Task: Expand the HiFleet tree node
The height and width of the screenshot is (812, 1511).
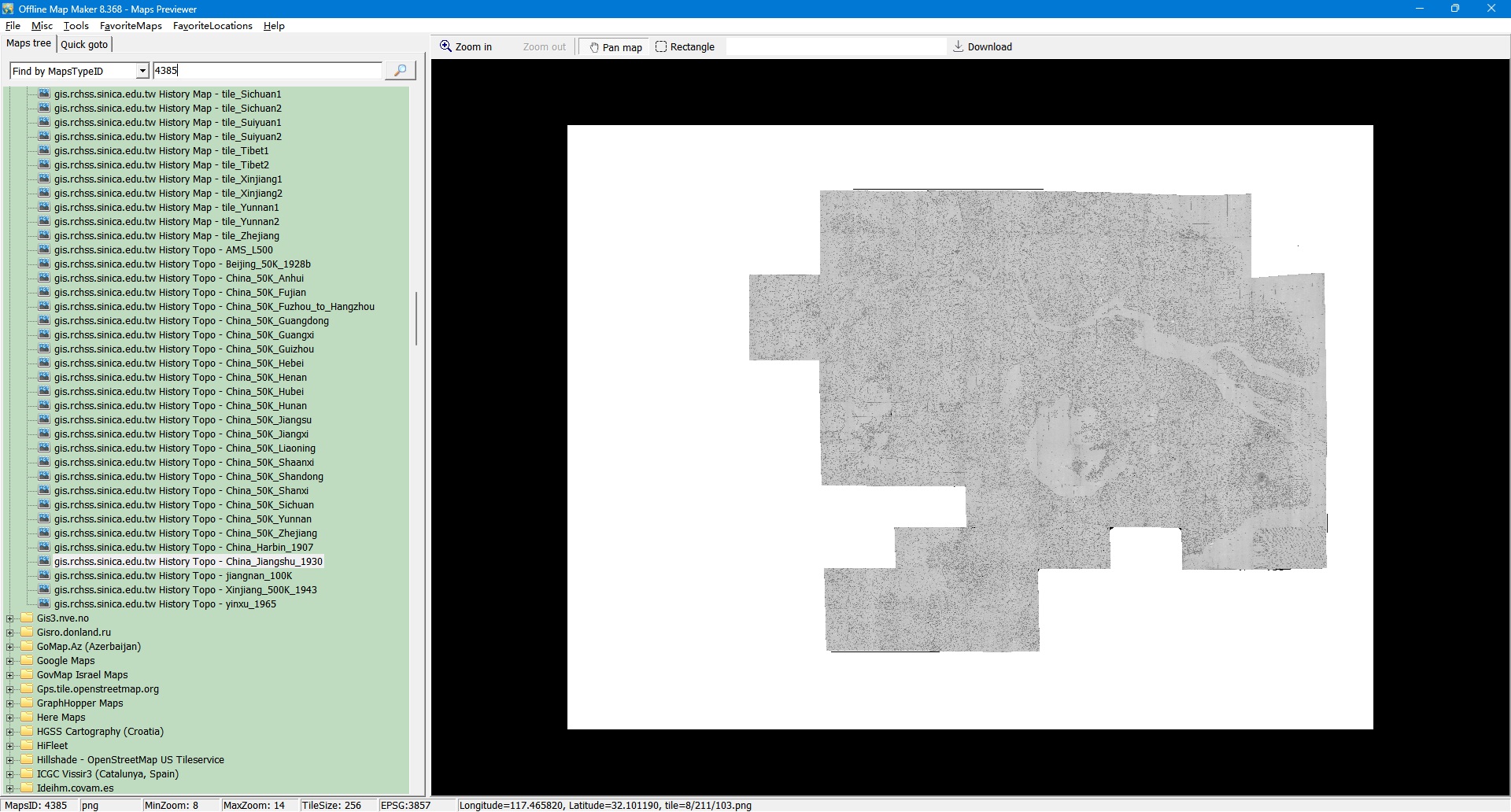Action: (x=10, y=746)
